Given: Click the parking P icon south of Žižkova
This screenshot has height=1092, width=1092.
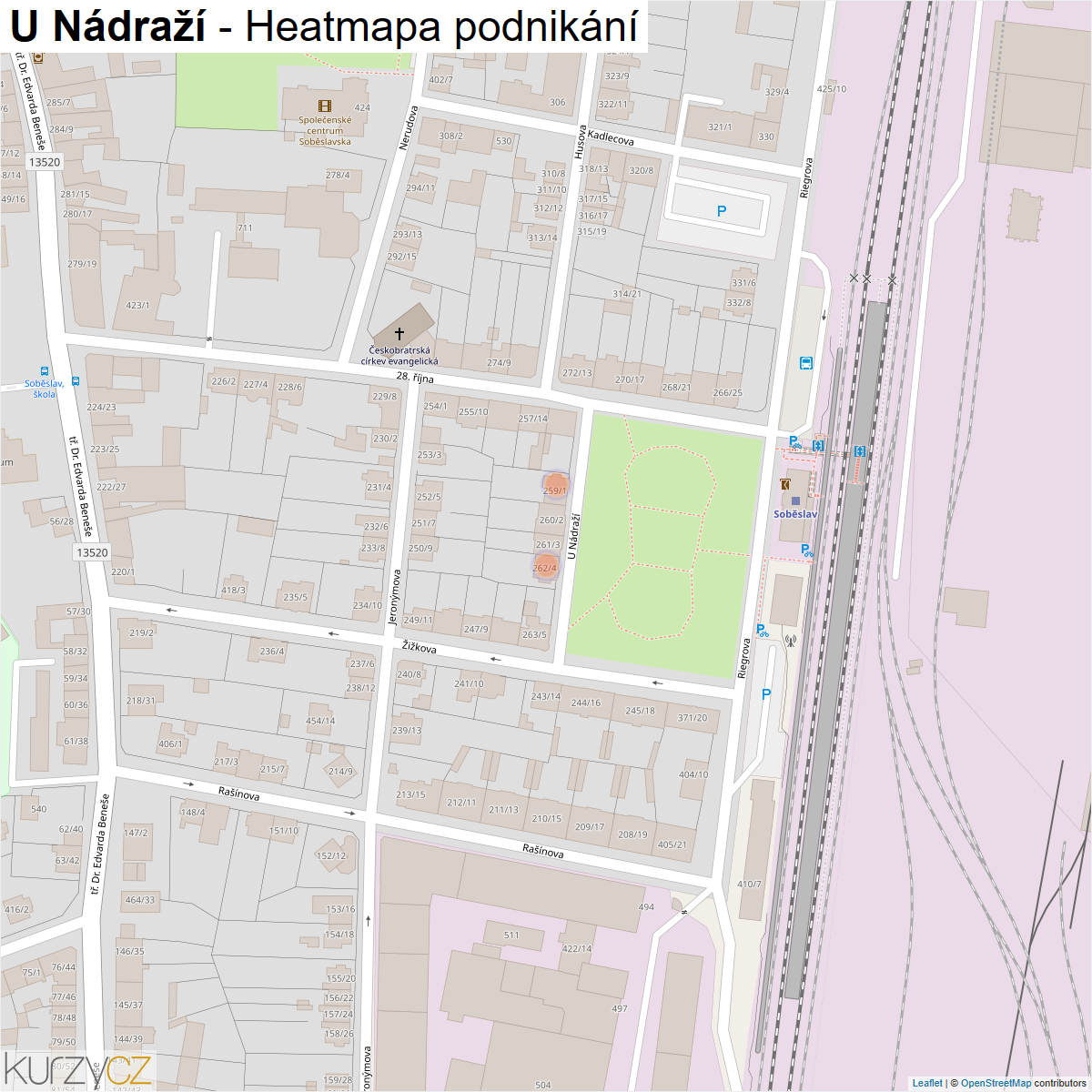Looking at the screenshot, I should click(x=766, y=694).
